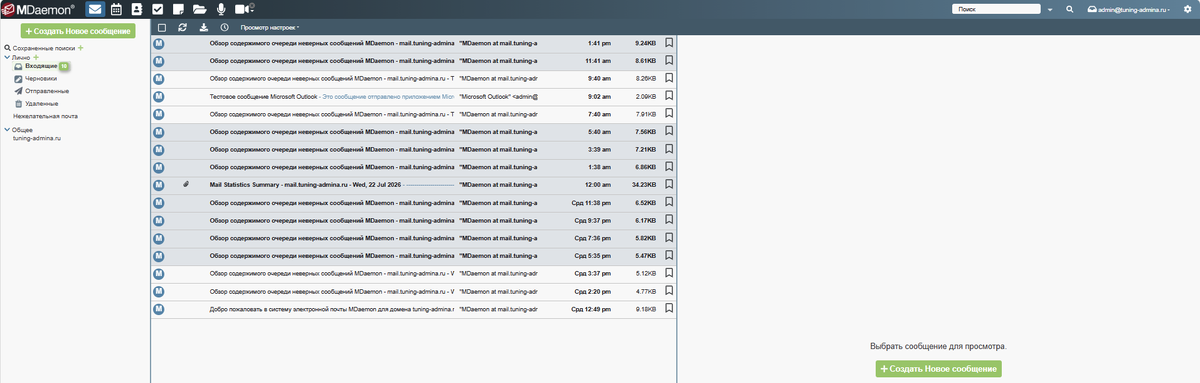Toggle the select-all messages checkbox
This screenshot has width=1200, height=383.
tap(162, 27)
